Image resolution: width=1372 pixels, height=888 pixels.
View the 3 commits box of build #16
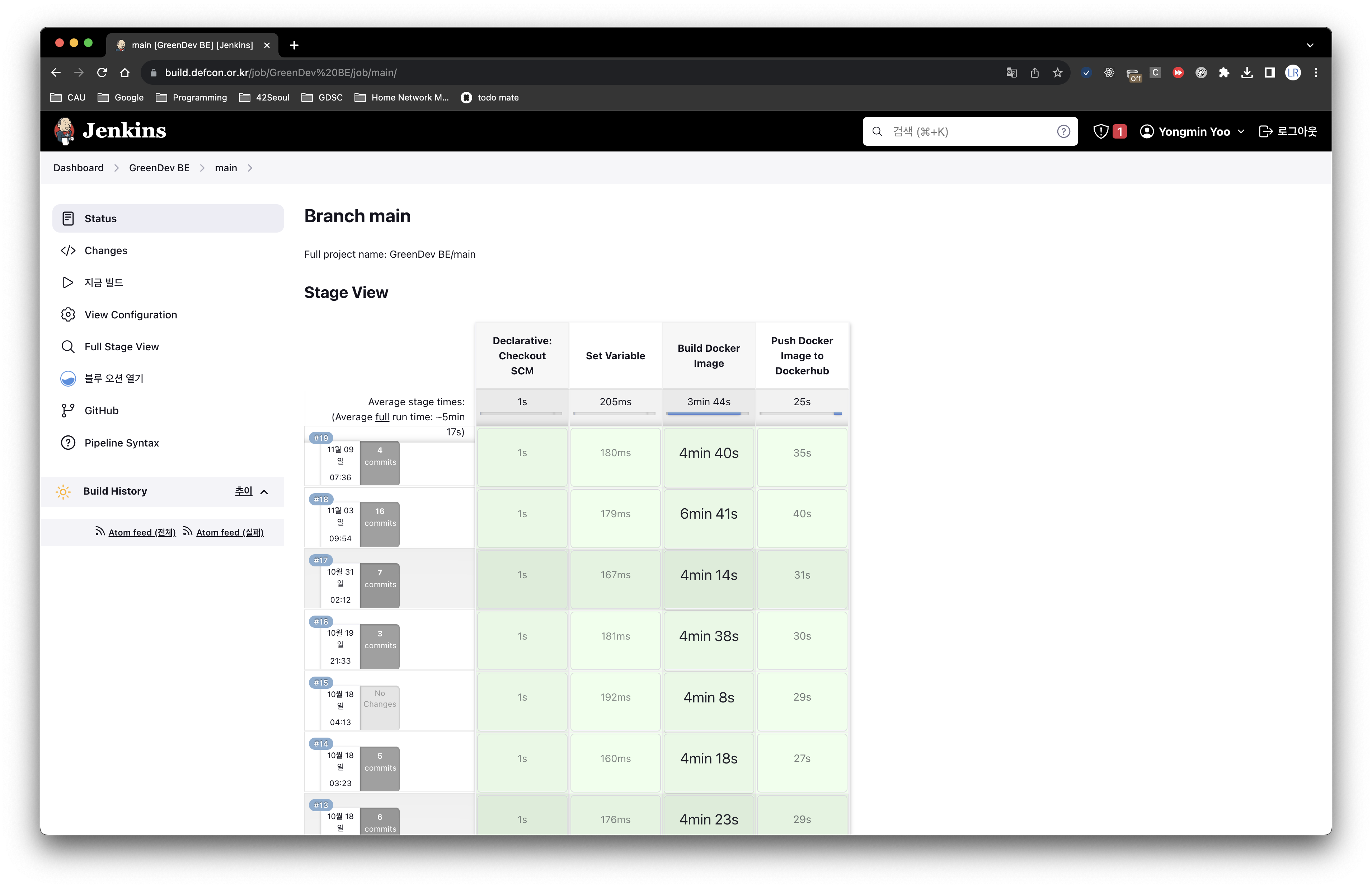click(380, 646)
